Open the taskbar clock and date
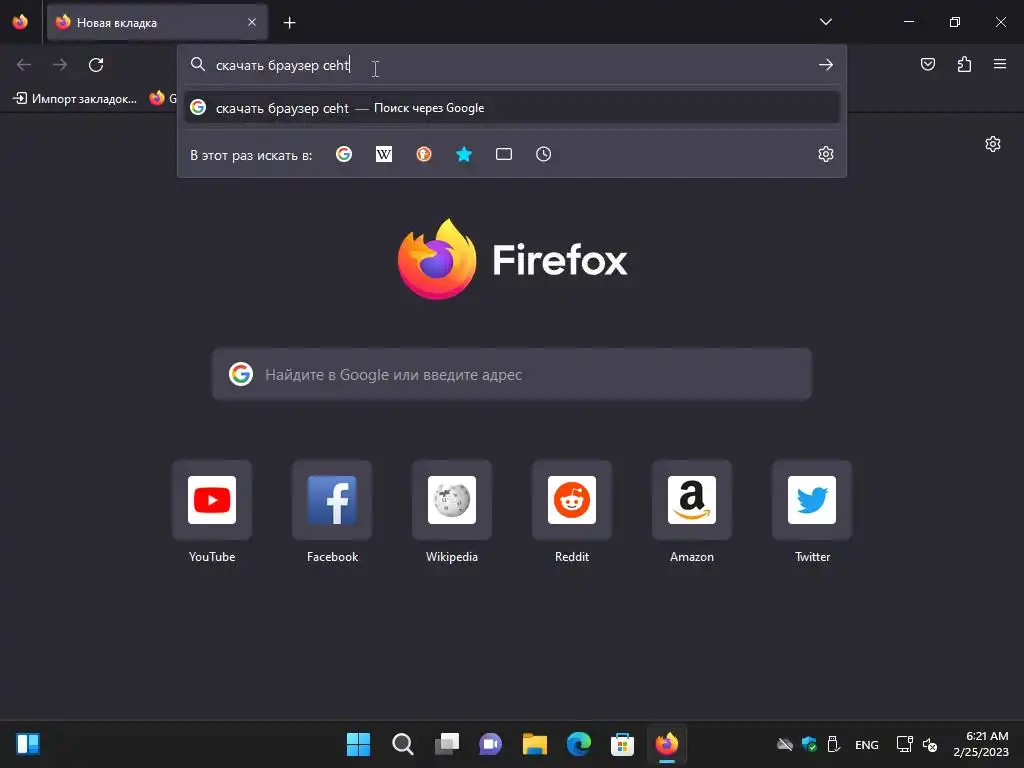 pyautogui.click(x=981, y=744)
